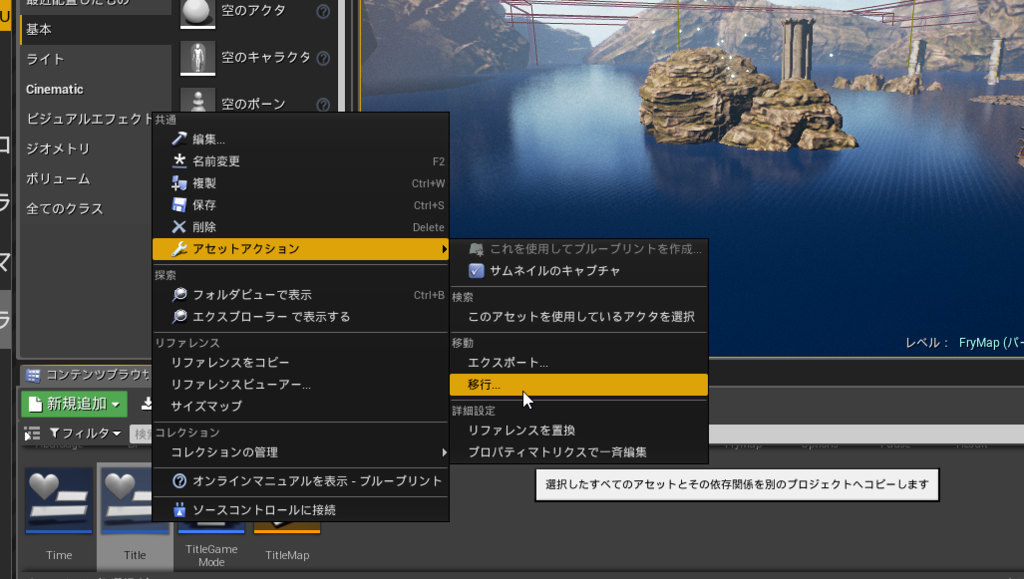The width and height of the screenshot is (1024, 579).
Task: Click the Empty Pawn (空のボーン) icon
Action: coord(197,103)
